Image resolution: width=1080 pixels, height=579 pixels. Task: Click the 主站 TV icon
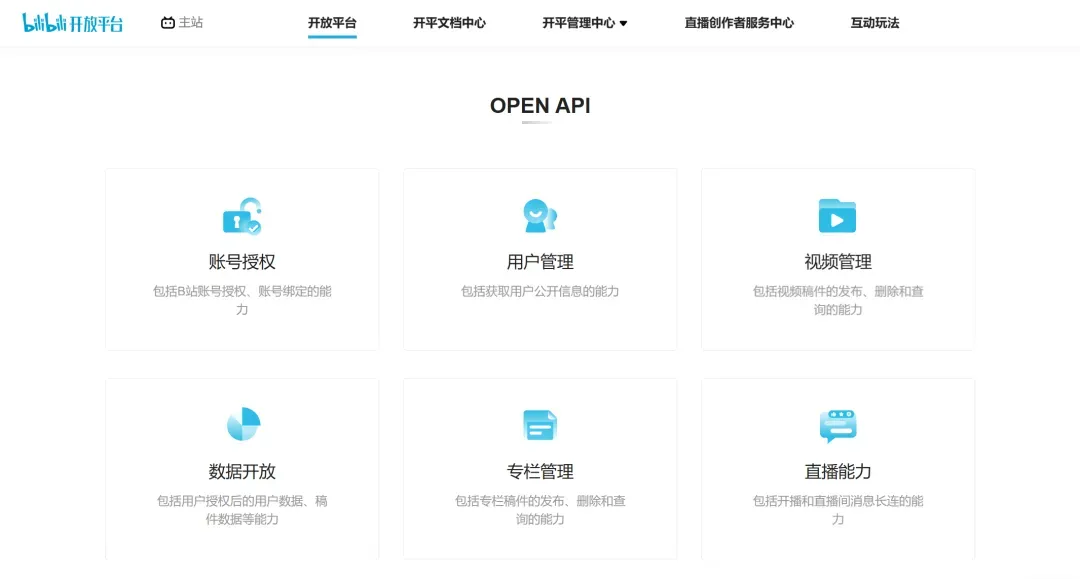point(167,23)
